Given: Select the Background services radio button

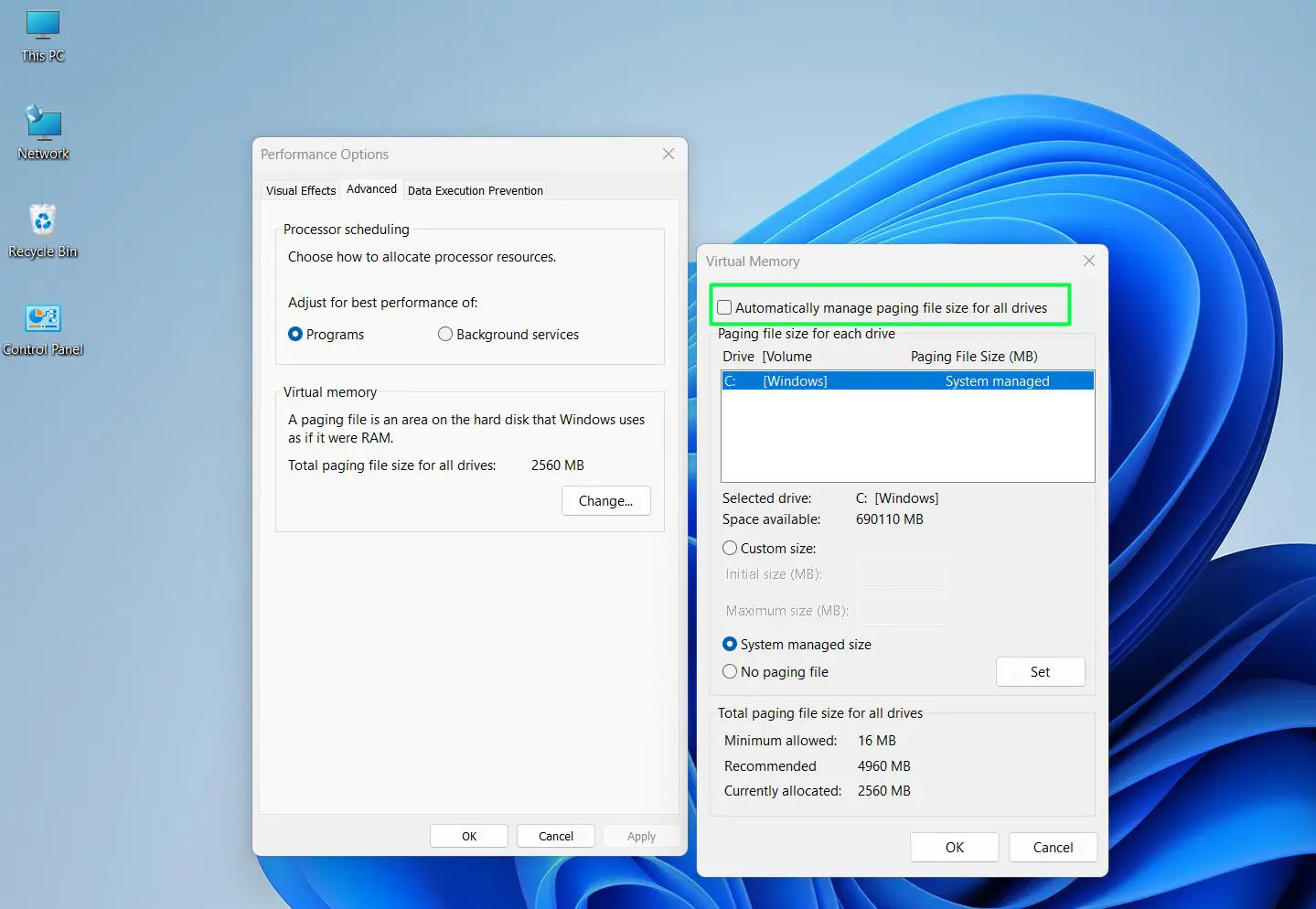Looking at the screenshot, I should [445, 334].
